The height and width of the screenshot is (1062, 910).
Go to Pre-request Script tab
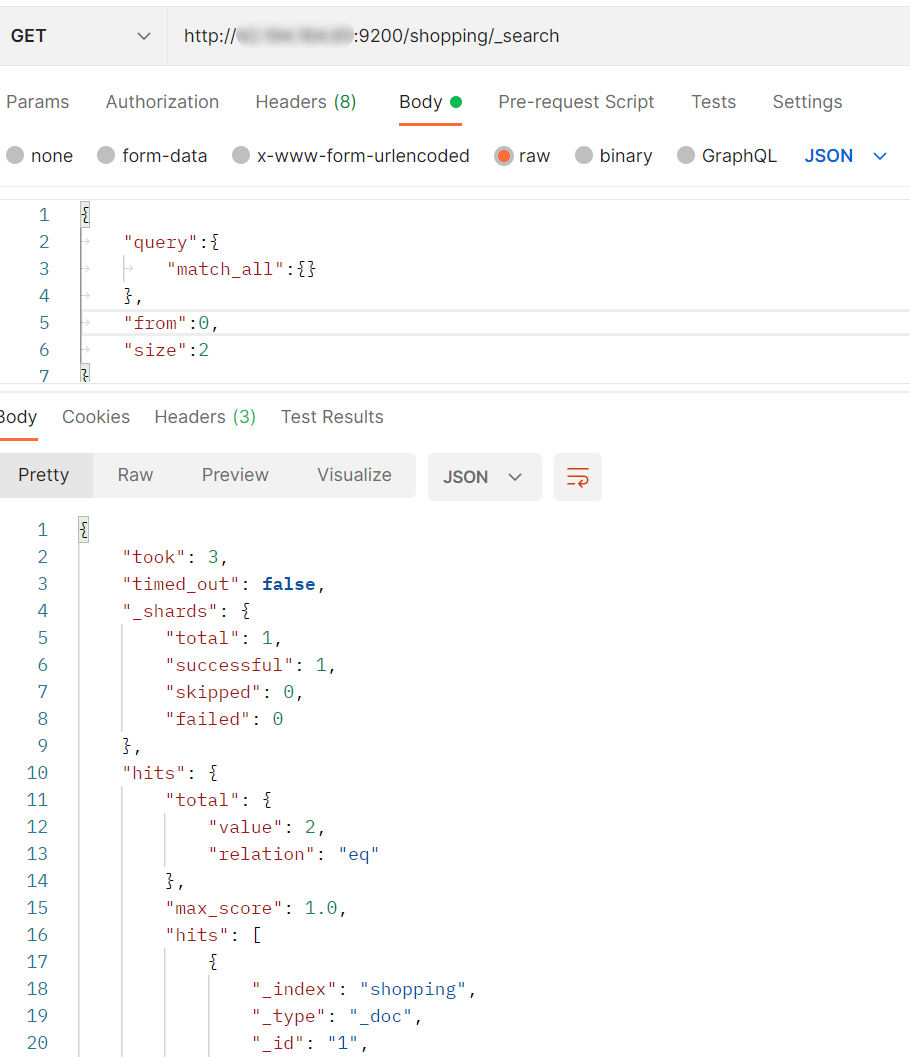click(576, 102)
